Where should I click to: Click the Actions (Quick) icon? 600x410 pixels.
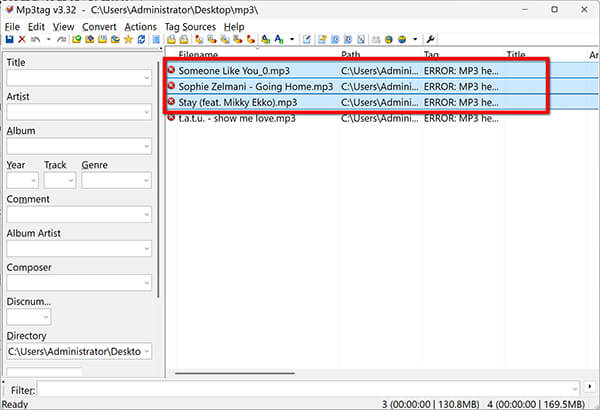tap(279, 39)
